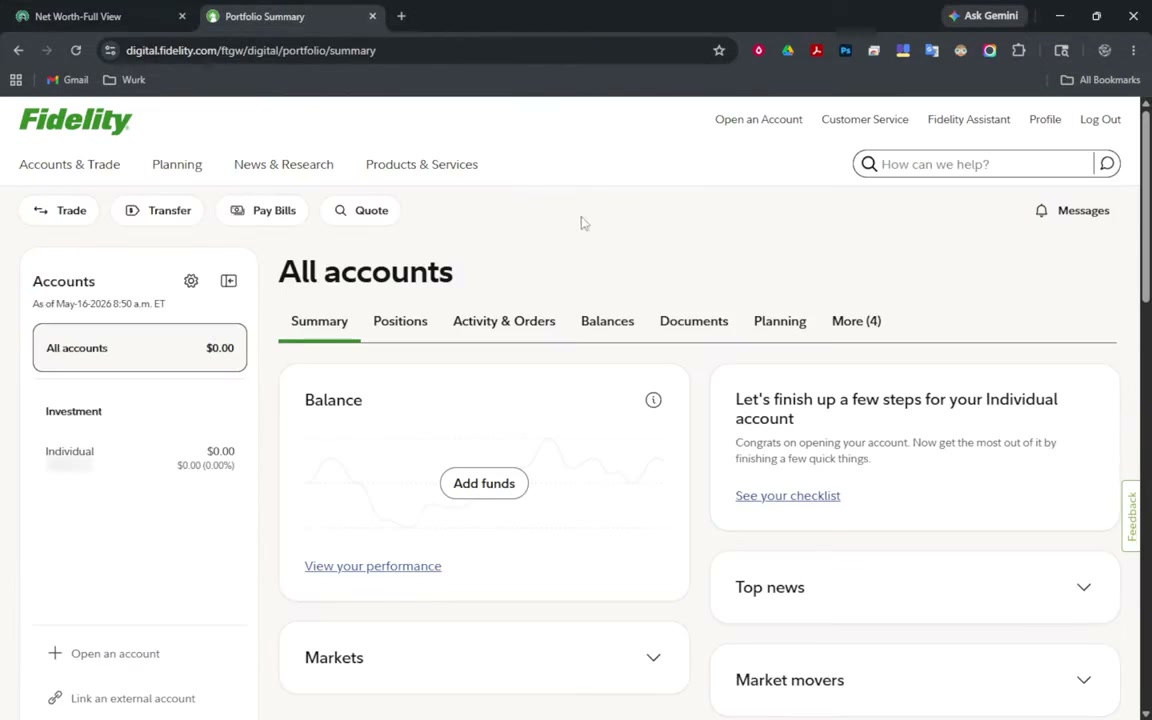1152x720 pixels.
Task: Click the Quote button
Action: [x=361, y=211]
